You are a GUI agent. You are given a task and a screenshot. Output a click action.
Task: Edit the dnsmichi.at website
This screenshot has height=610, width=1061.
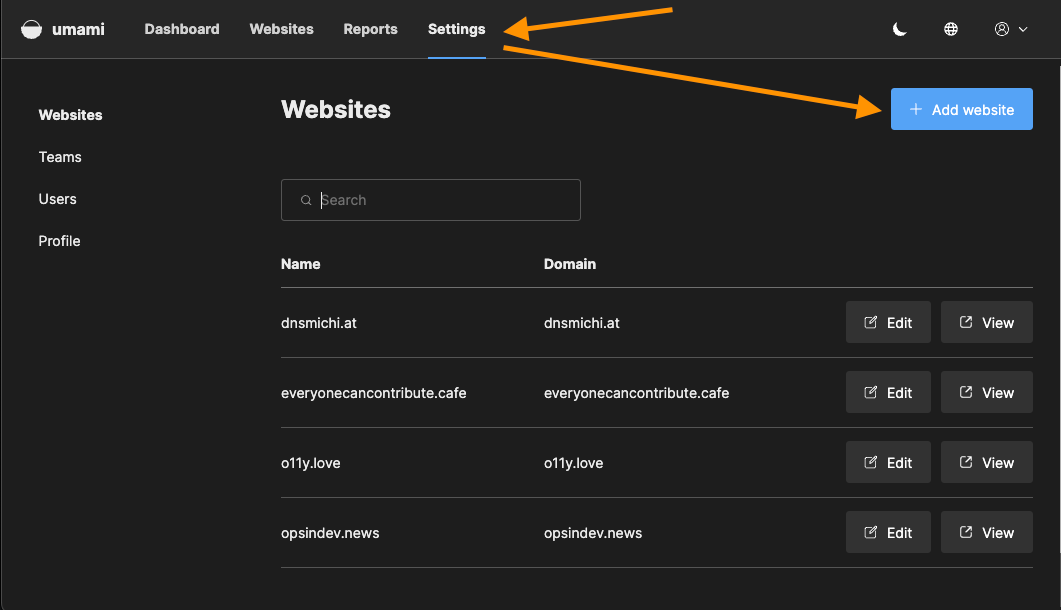[887, 323]
